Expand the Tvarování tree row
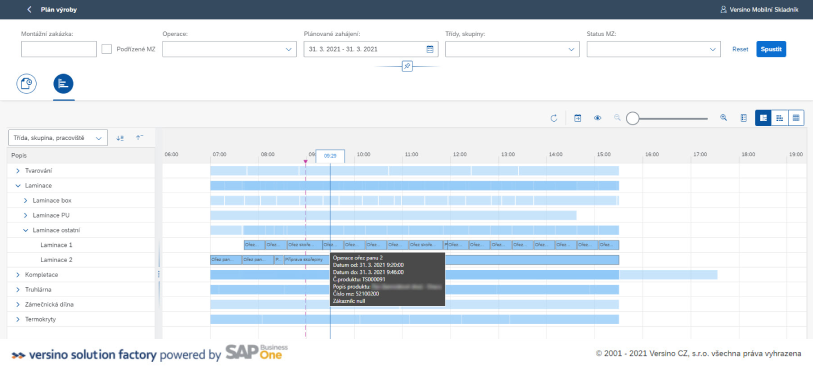Viewport: 813px width, 367px height. point(18,171)
